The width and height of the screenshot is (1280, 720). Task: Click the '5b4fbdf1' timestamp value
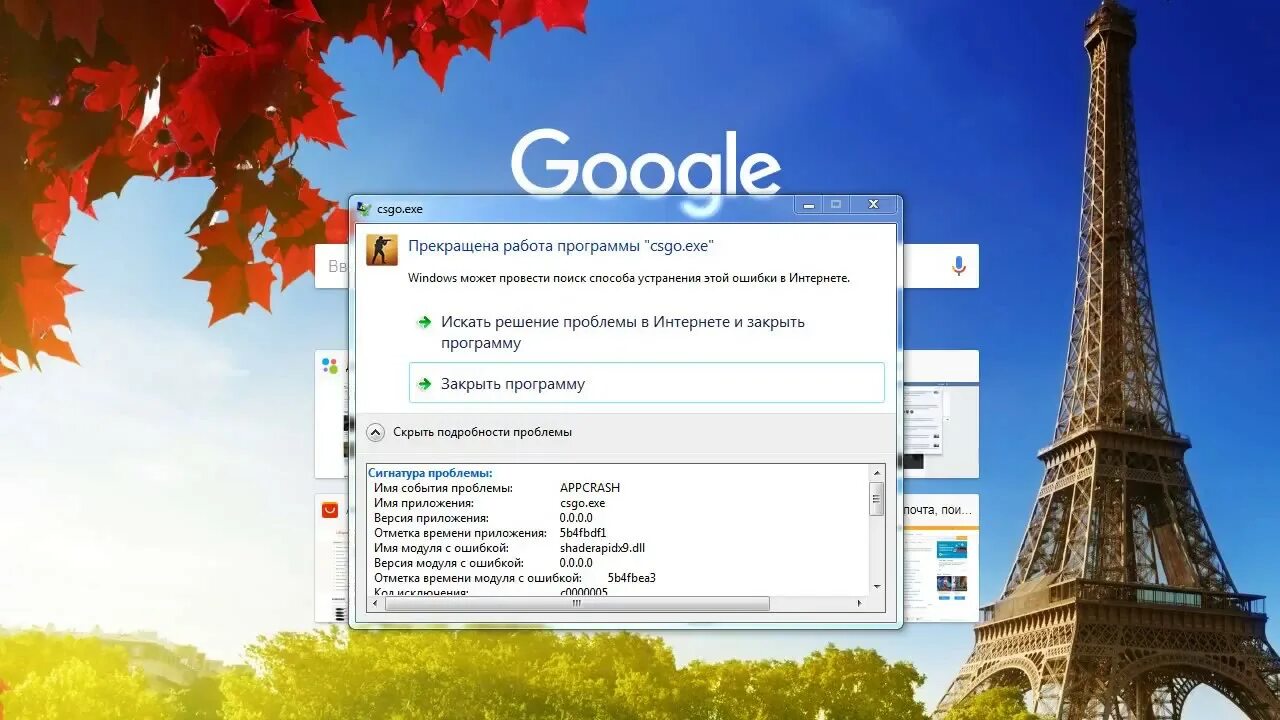coord(583,533)
